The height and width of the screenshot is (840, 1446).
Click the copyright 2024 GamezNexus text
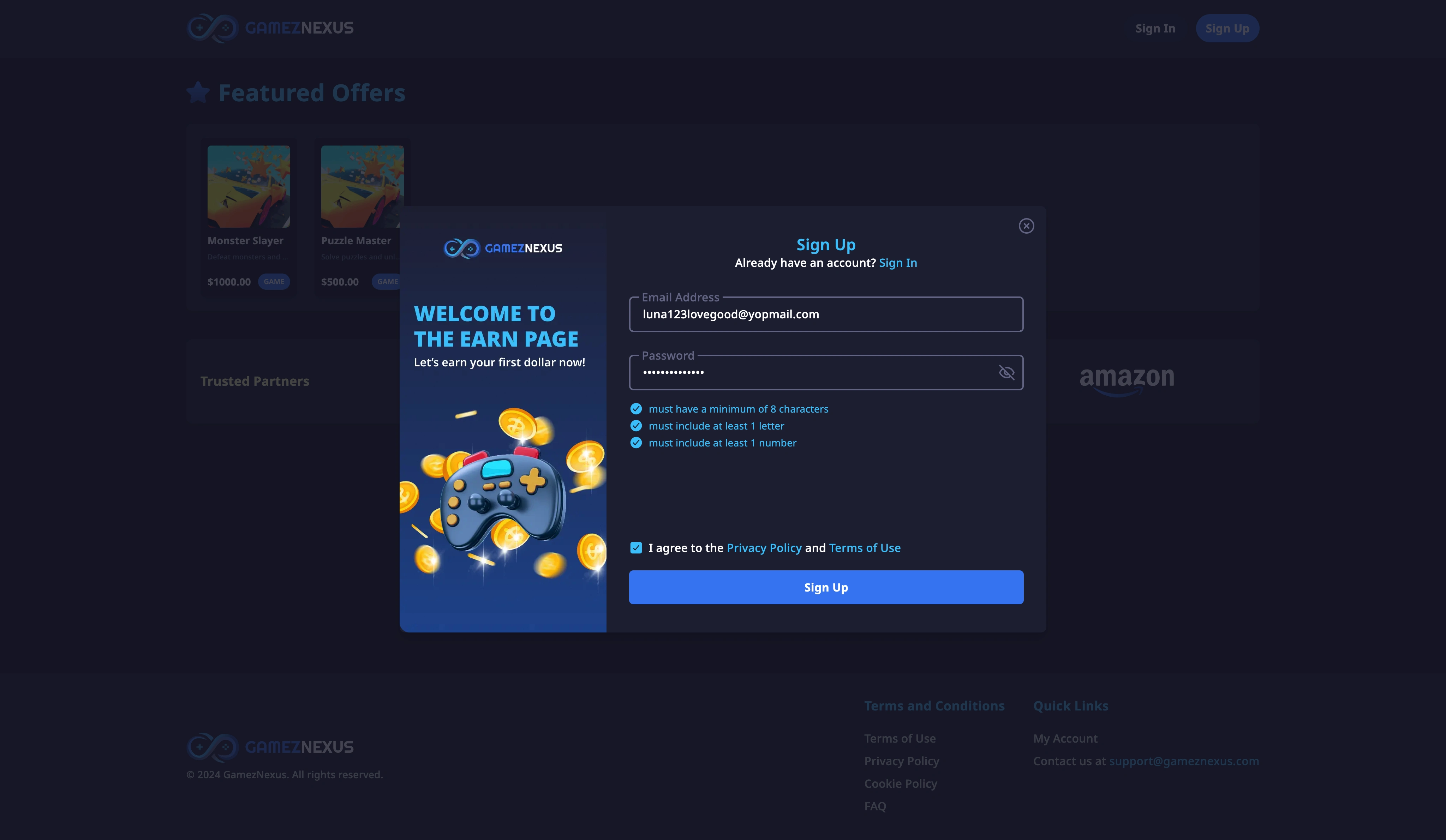click(x=285, y=775)
